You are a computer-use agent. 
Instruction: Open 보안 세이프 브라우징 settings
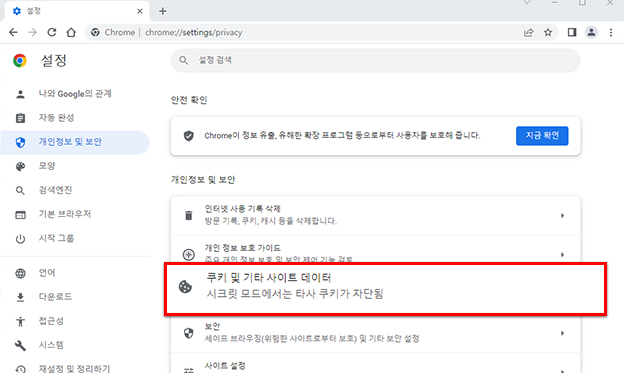(x=375, y=333)
